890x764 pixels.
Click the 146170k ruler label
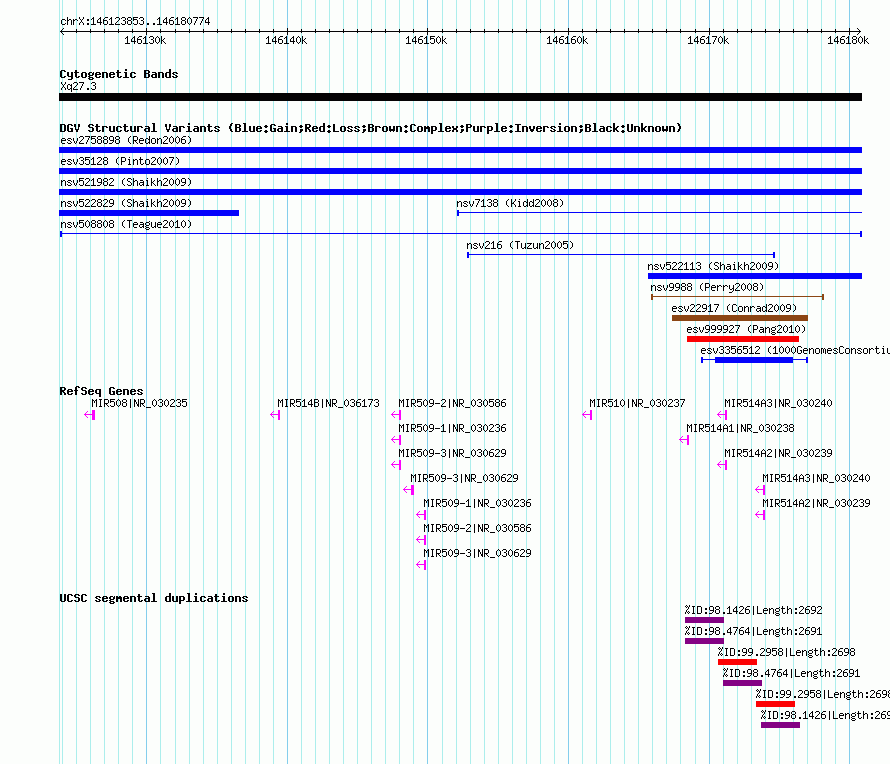(708, 40)
